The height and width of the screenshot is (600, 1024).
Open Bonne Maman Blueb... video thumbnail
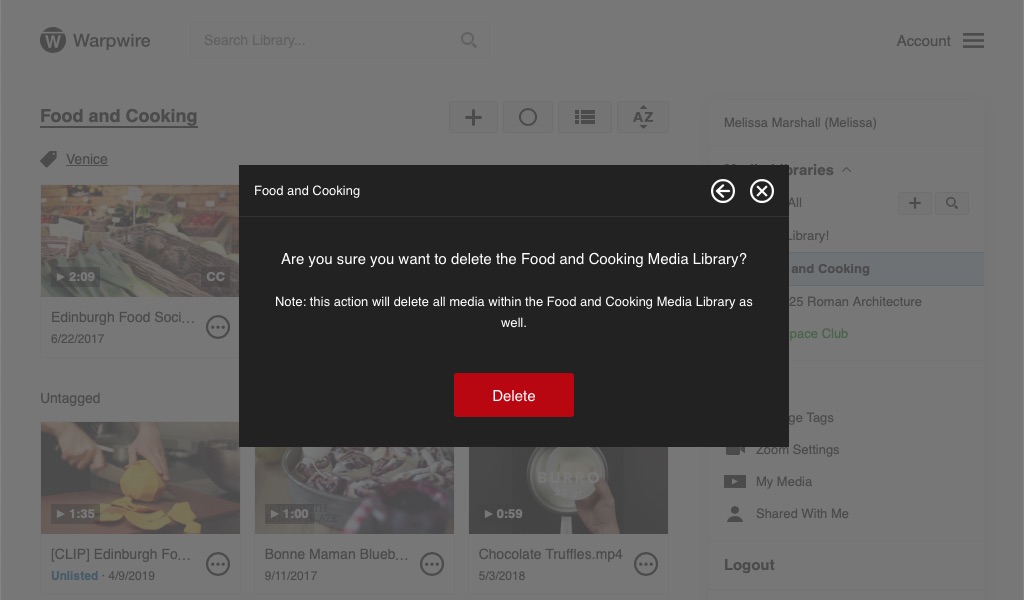click(x=354, y=490)
